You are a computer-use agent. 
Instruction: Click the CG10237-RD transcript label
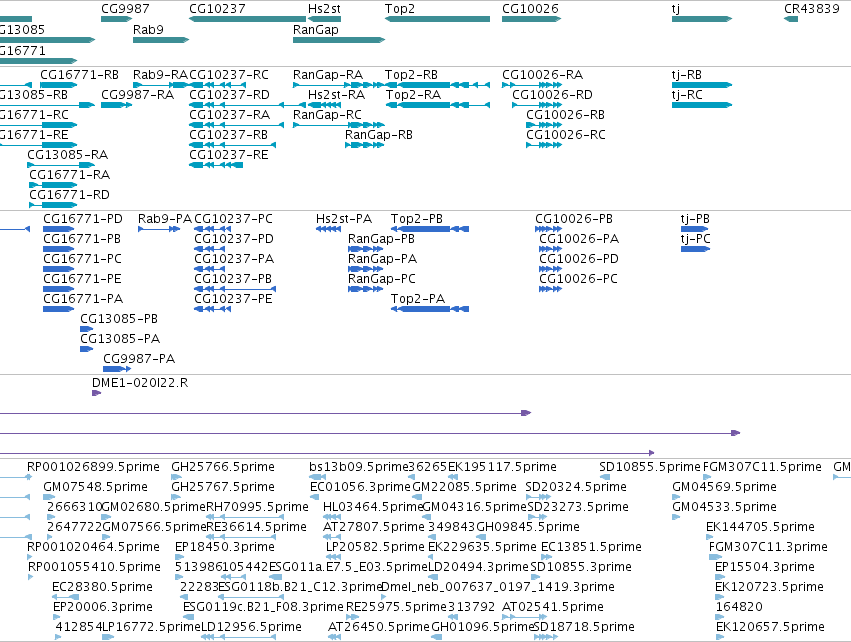(229, 94)
